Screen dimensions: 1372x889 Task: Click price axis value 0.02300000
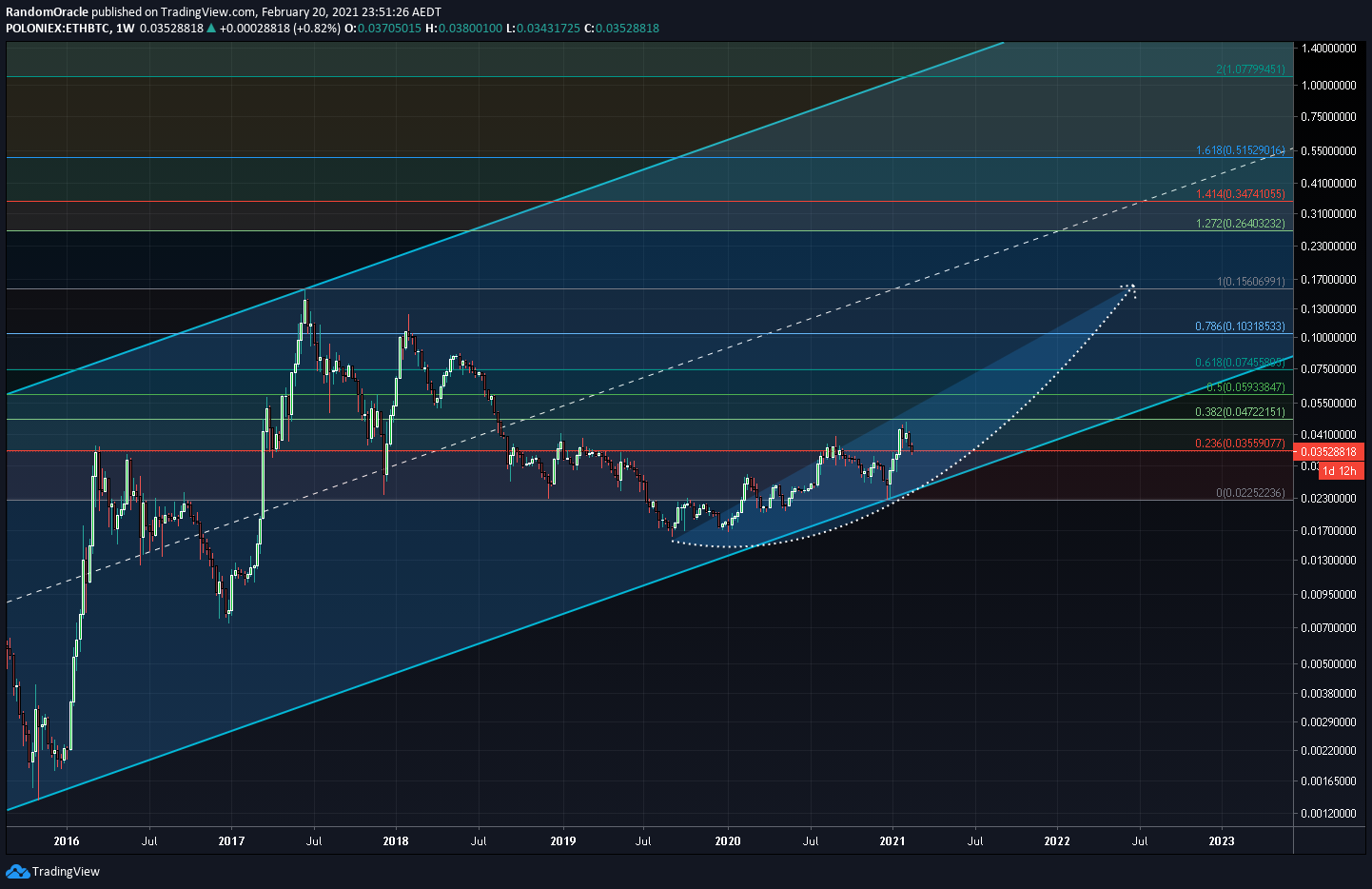[x=1328, y=499]
